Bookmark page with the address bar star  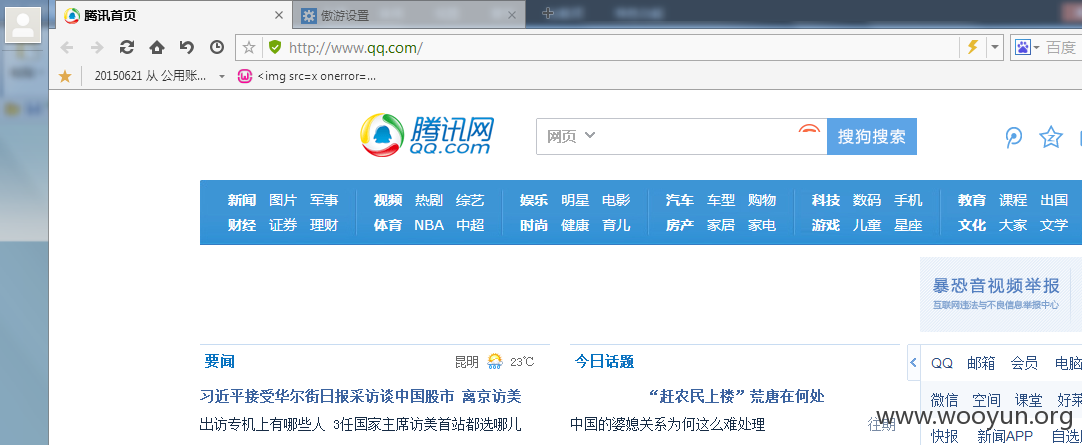click(249, 48)
